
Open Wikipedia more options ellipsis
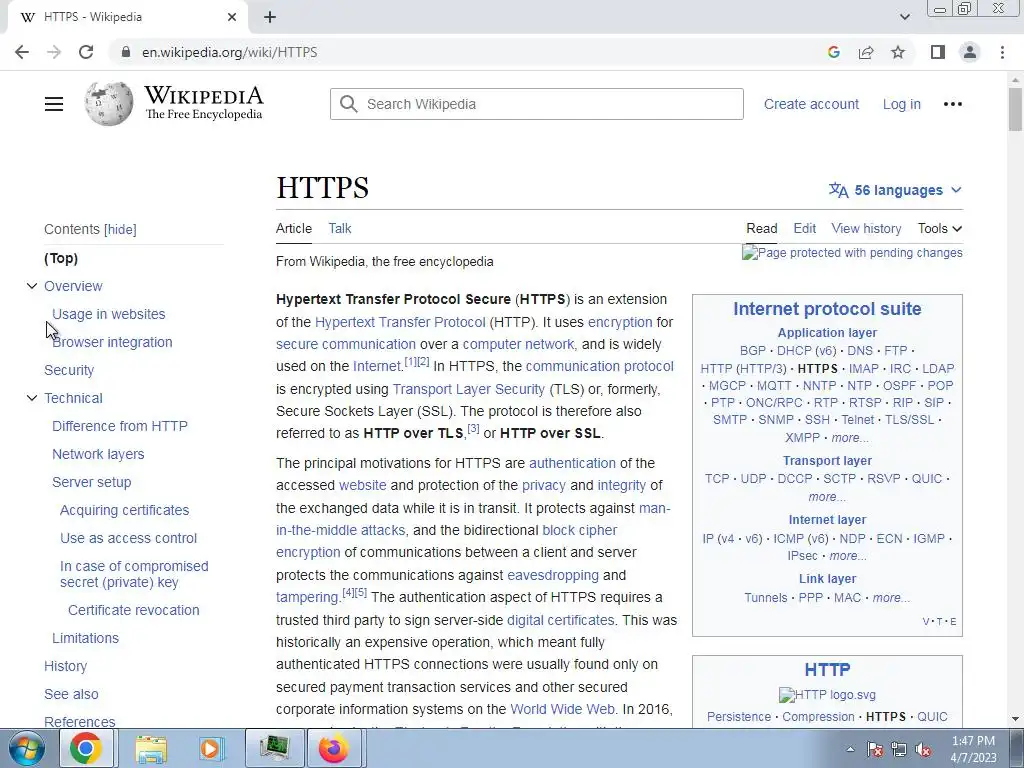(x=952, y=104)
